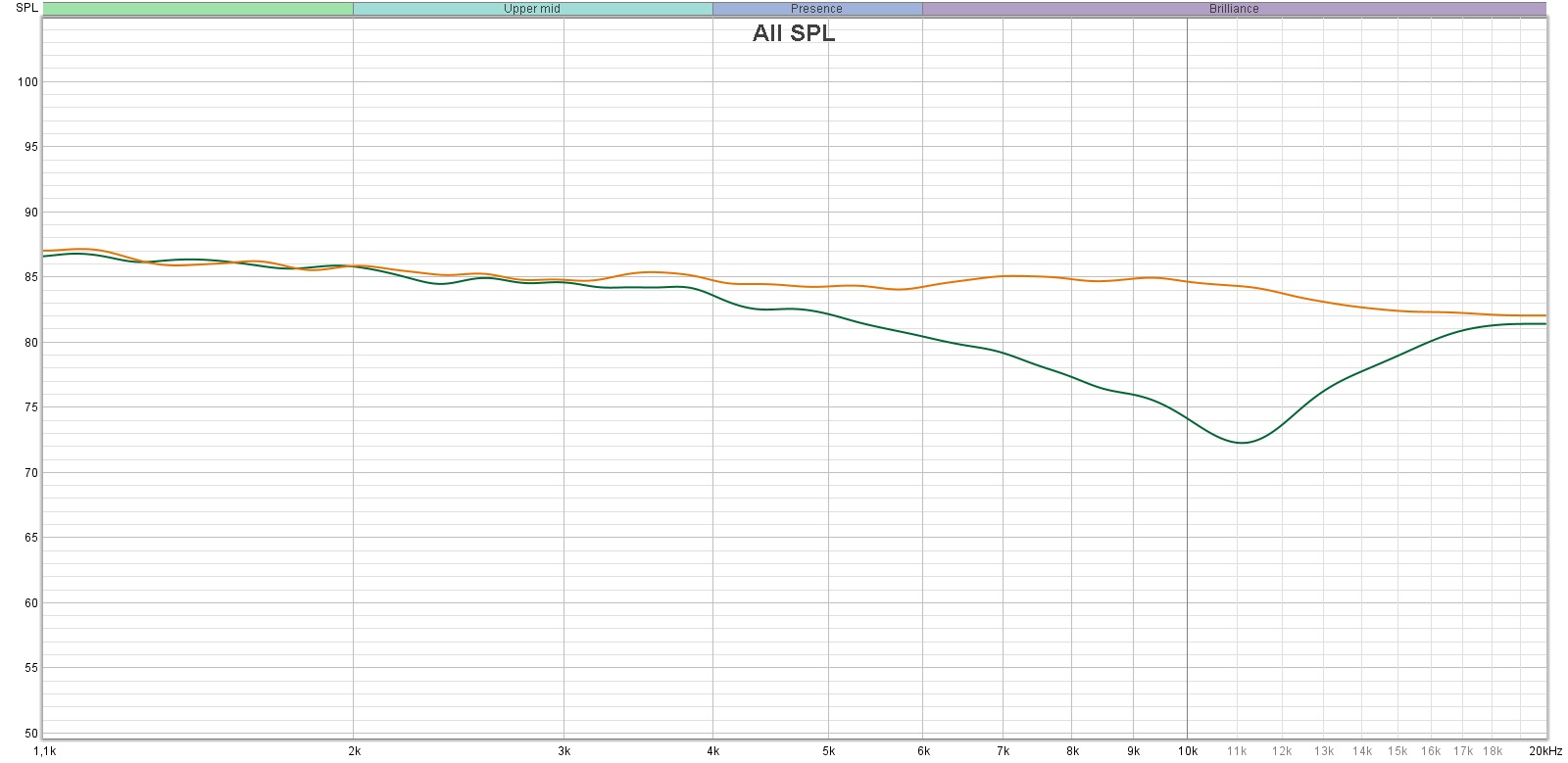The width and height of the screenshot is (1568, 763).
Task: Click the 80 value on the SPL axis
Action: point(30,343)
